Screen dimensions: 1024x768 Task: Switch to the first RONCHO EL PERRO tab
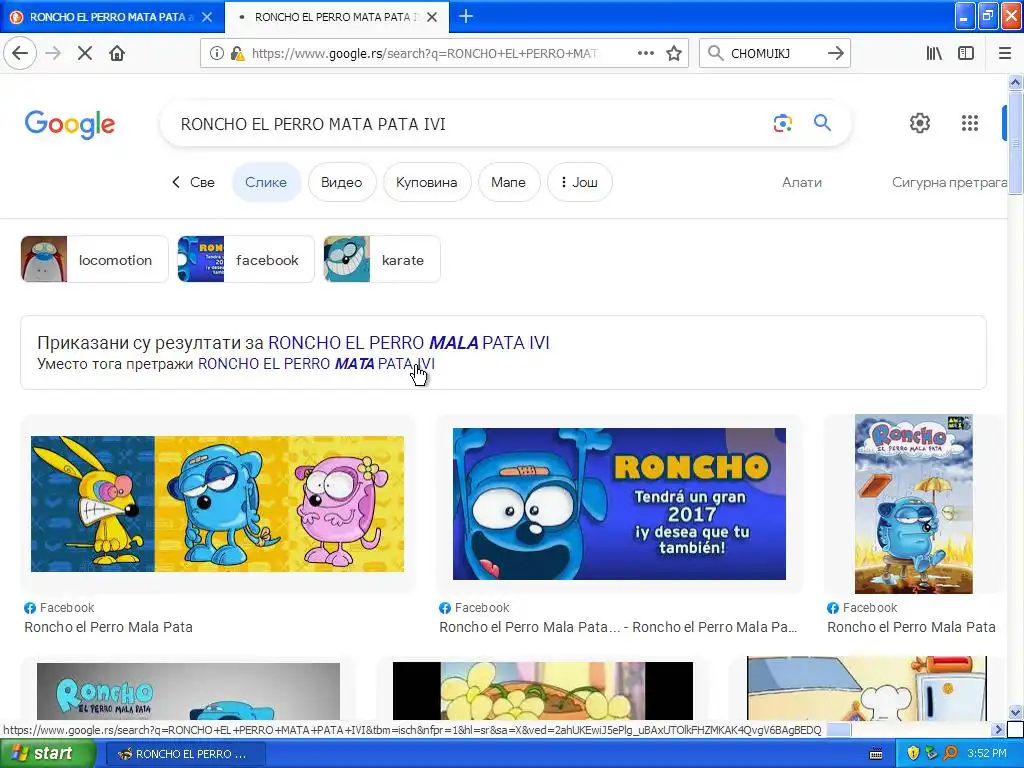pos(111,17)
